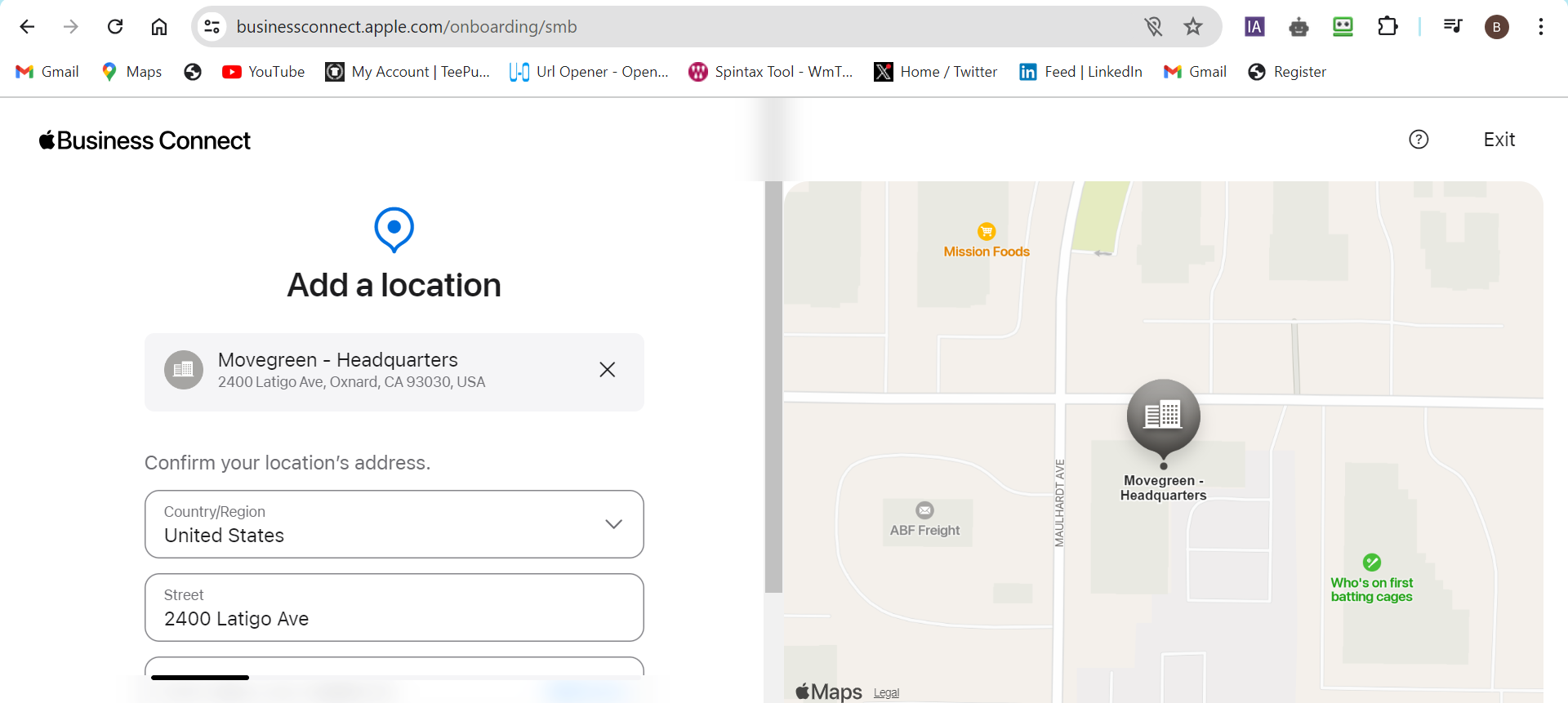Open Chrome's three-dot menu
Image resolution: width=1568 pixels, height=703 pixels.
point(1540,27)
